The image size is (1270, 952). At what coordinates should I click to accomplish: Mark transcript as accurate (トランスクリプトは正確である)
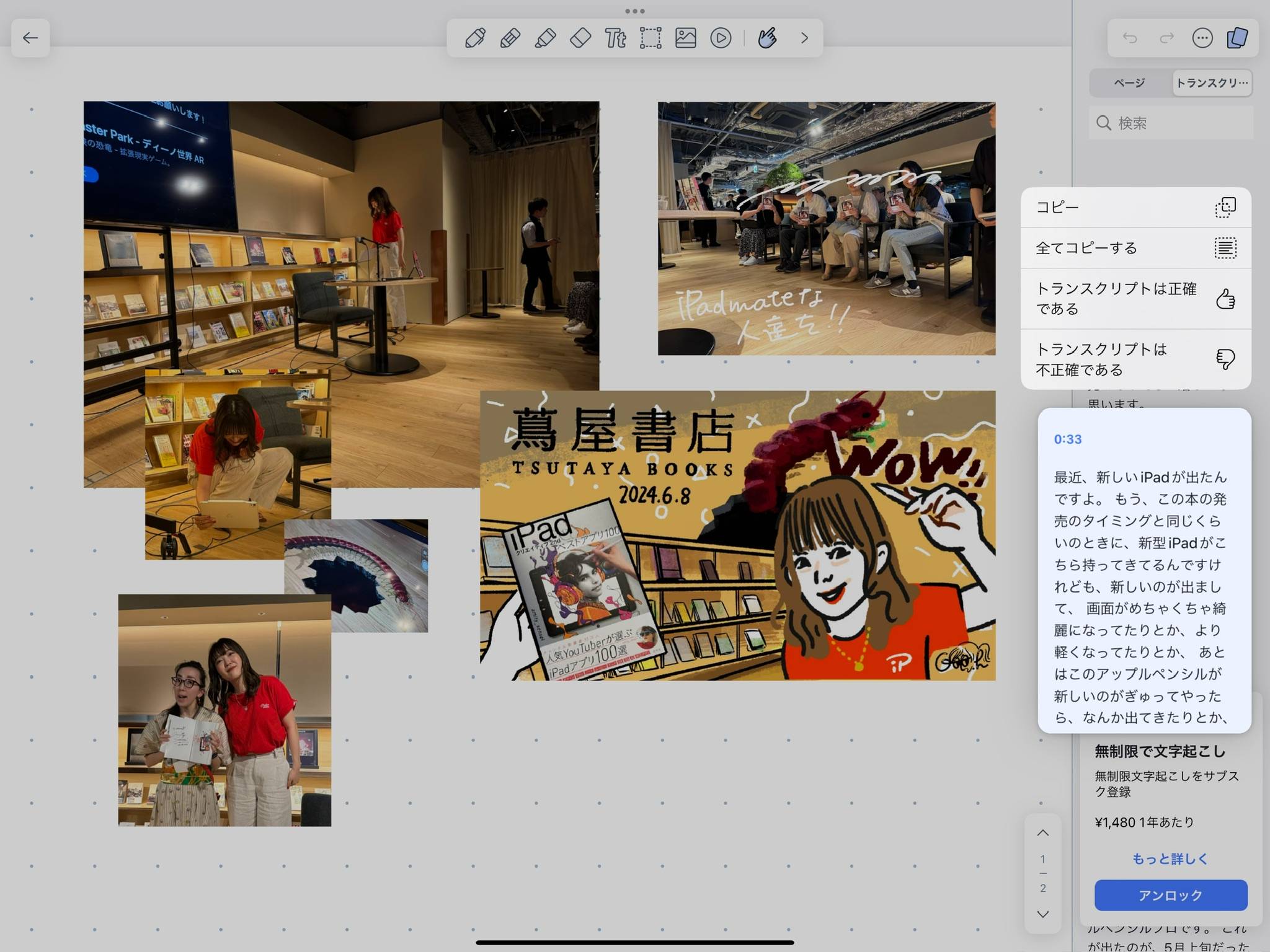[1136, 299]
